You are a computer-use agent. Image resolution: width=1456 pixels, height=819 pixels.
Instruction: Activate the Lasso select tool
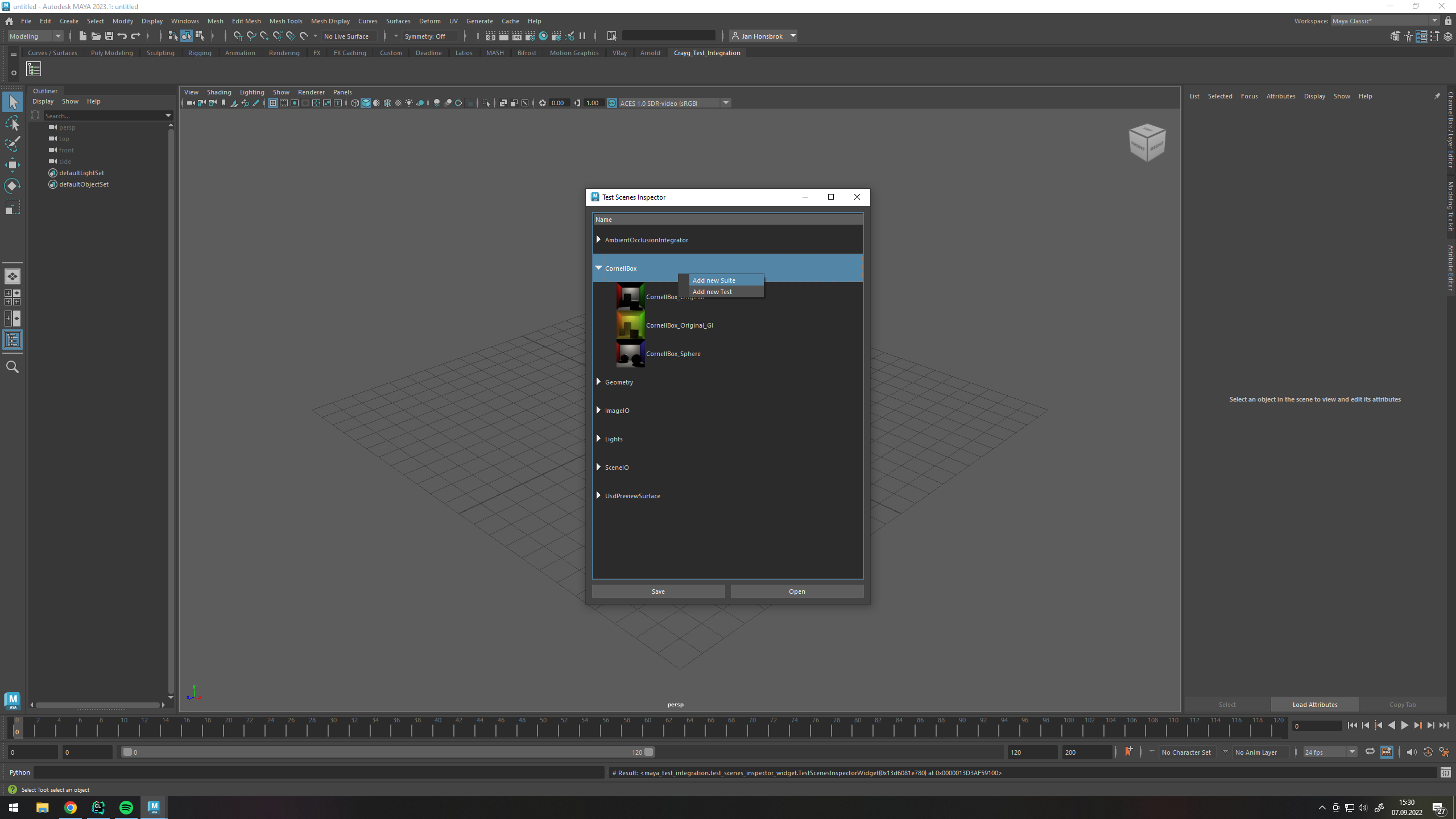(x=13, y=123)
